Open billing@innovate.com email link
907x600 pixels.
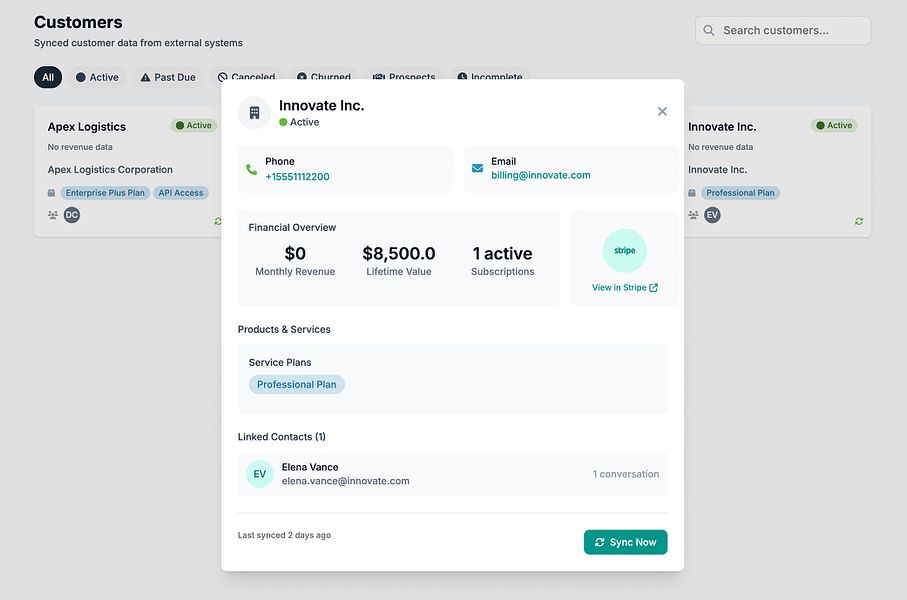coord(541,175)
